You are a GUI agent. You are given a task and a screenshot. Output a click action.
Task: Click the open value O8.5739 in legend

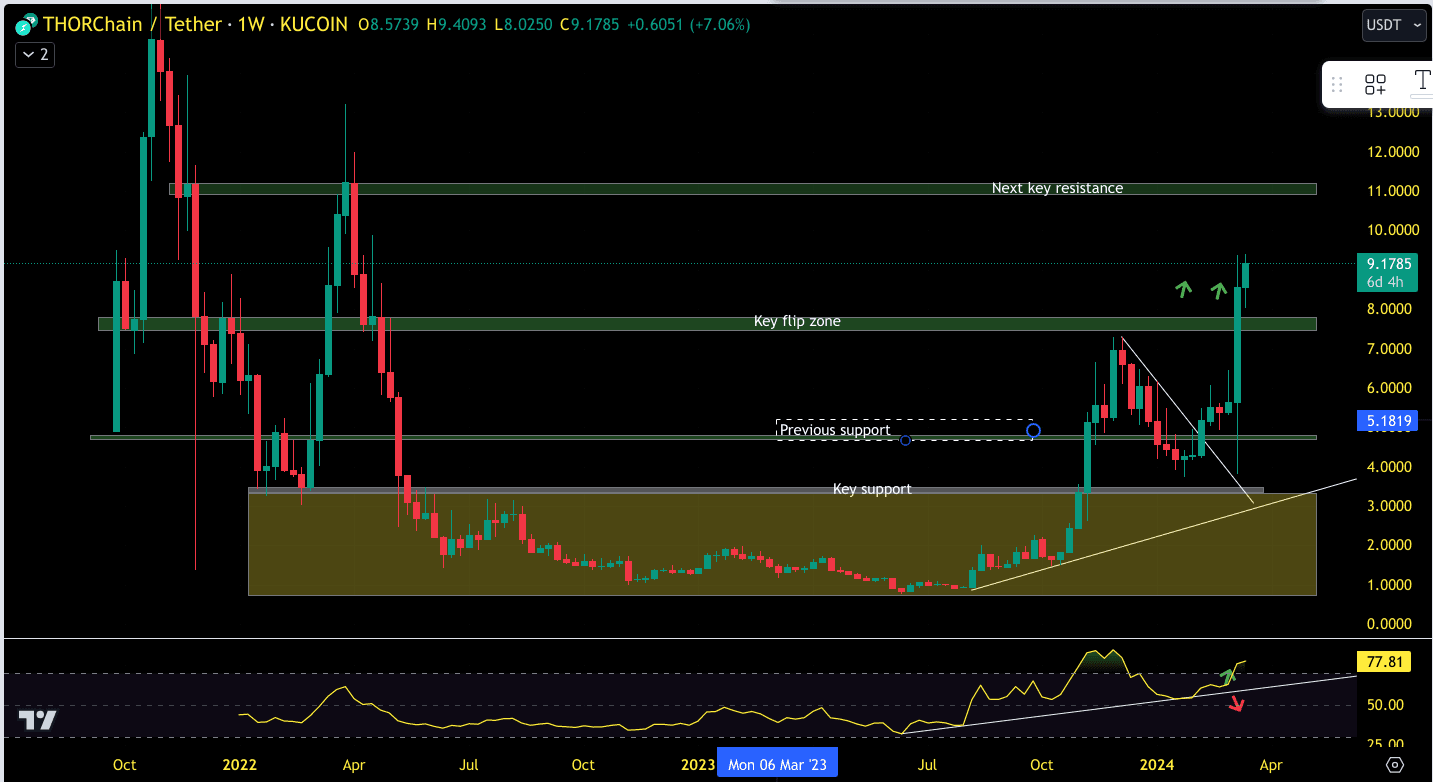[x=390, y=24]
